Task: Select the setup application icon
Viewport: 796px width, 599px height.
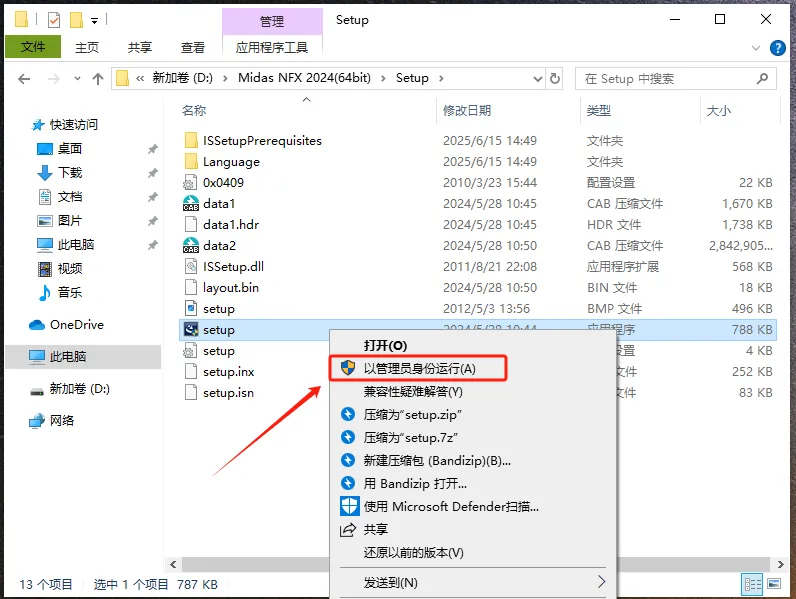Action: (191, 330)
